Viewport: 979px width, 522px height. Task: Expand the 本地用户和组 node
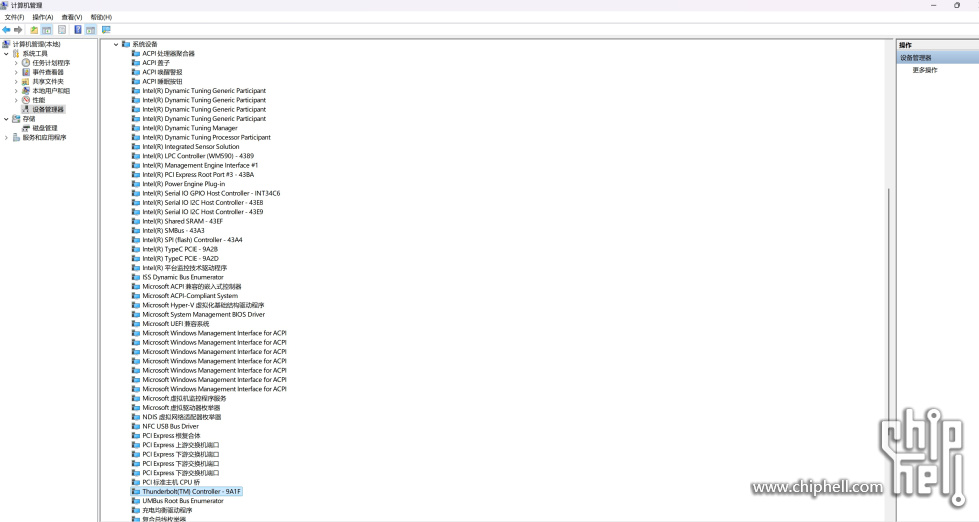pyautogui.click(x=16, y=91)
